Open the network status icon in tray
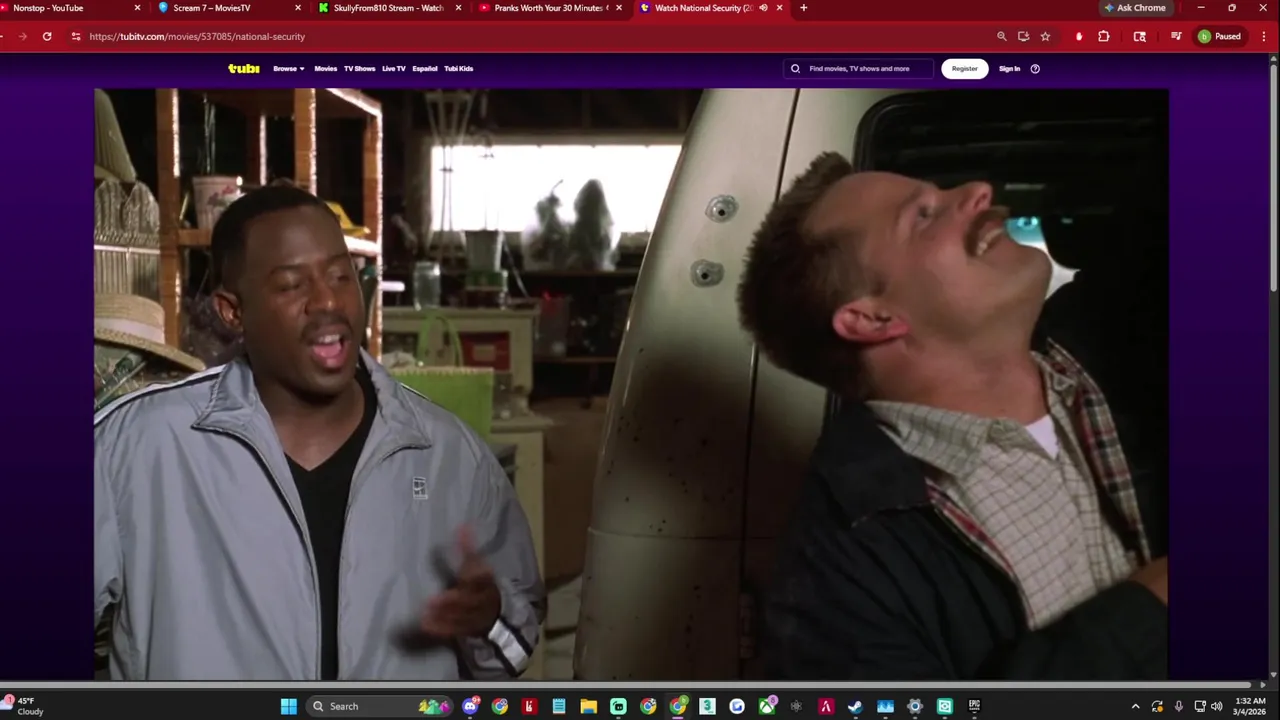Viewport: 1280px width, 720px height. click(1200, 707)
